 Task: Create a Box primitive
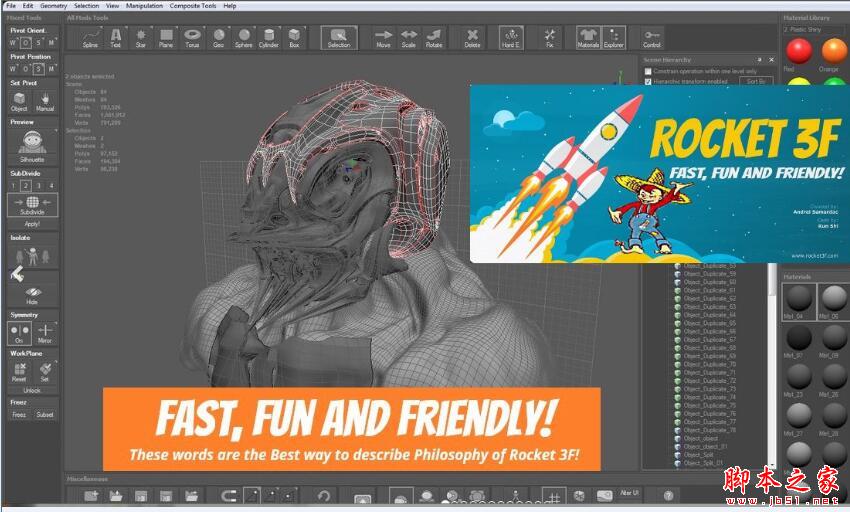click(294, 38)
